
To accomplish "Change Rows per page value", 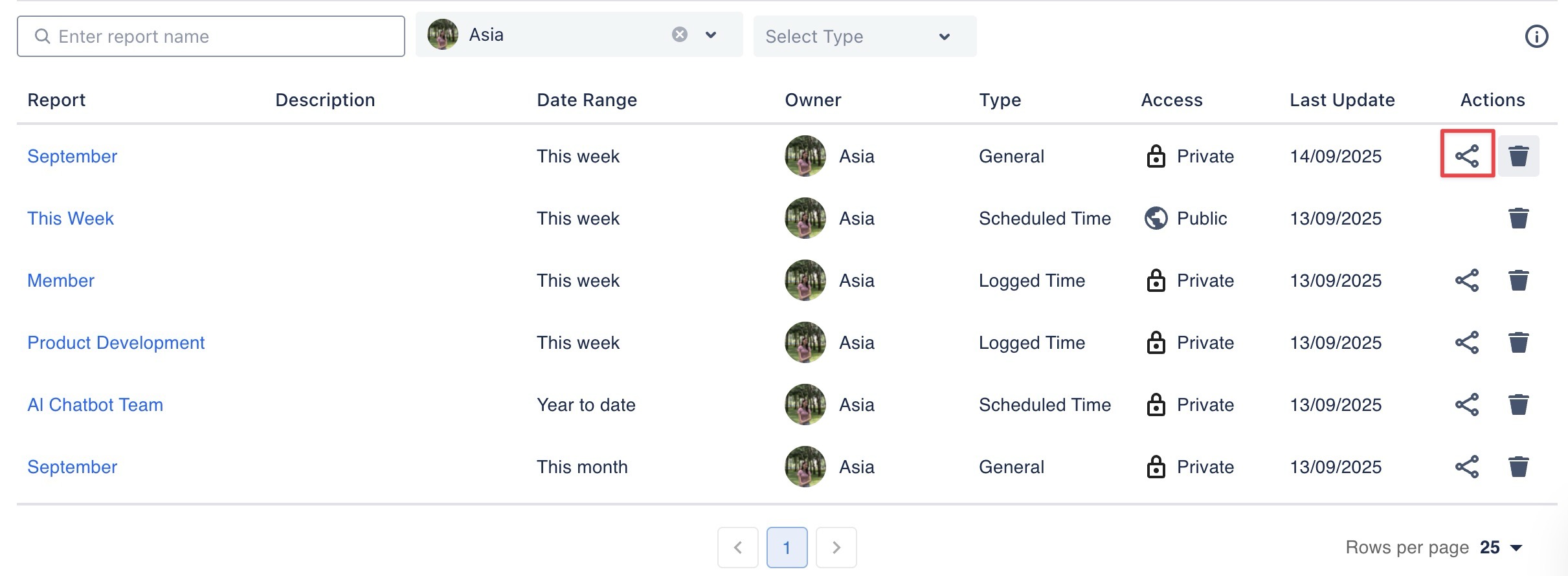I will [x=1501, y=548].
